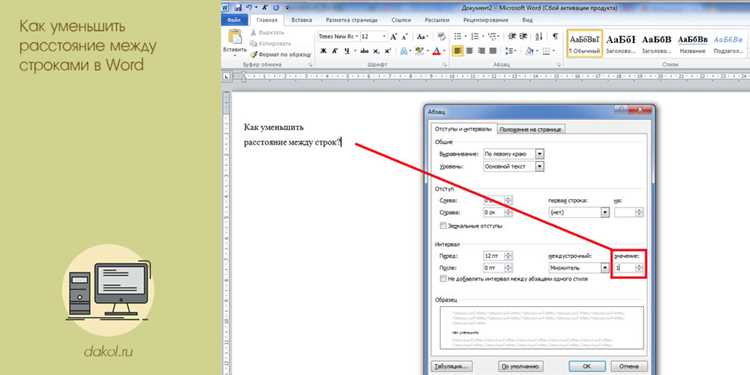Select the Название style thumbnail
The width and height of the screenshot is (750, 375).
693,43
